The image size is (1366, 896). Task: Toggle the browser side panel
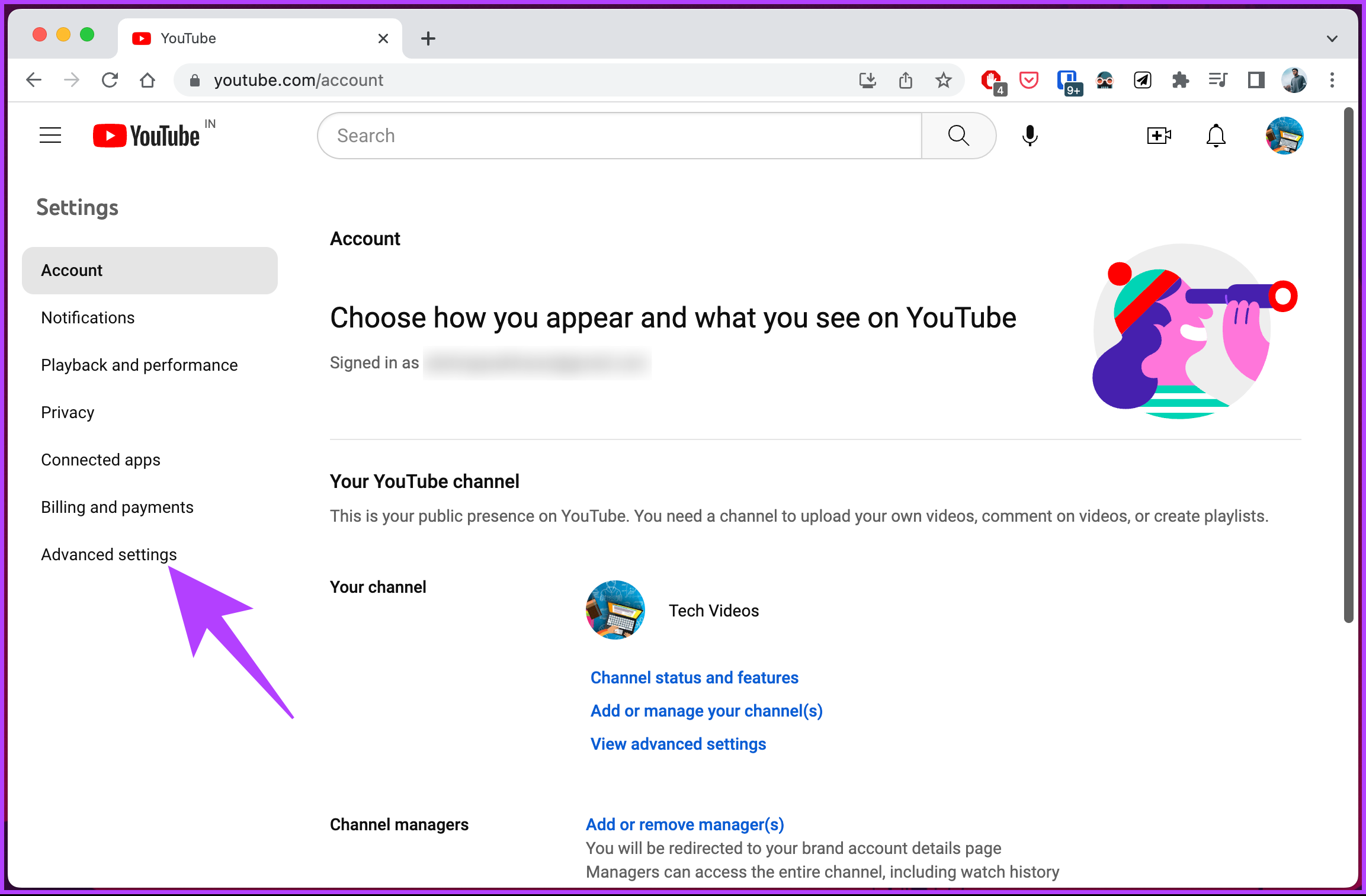click(x=1256, y=80)
